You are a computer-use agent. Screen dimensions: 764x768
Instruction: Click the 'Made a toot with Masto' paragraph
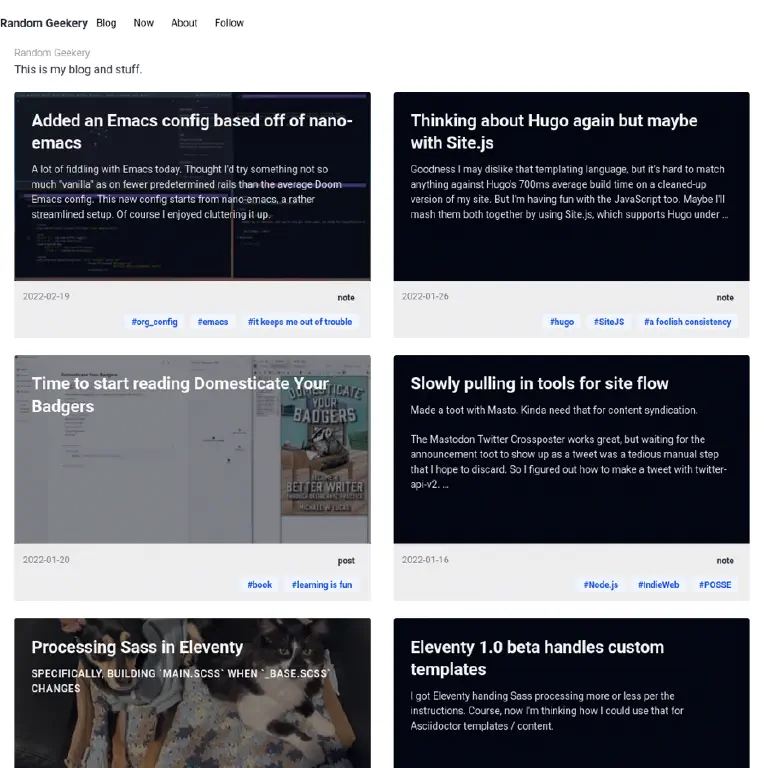554,410
